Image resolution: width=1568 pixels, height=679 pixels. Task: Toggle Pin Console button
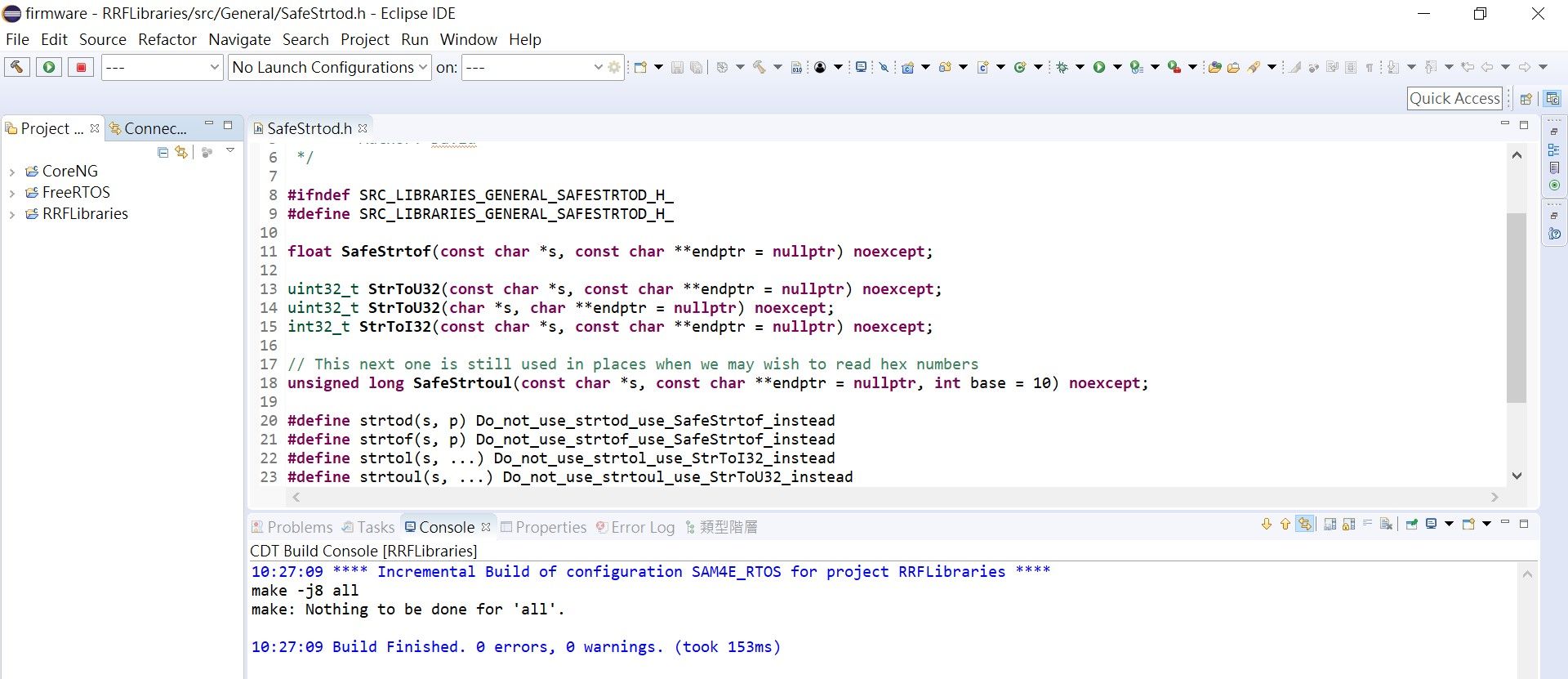click(1412, 524)
